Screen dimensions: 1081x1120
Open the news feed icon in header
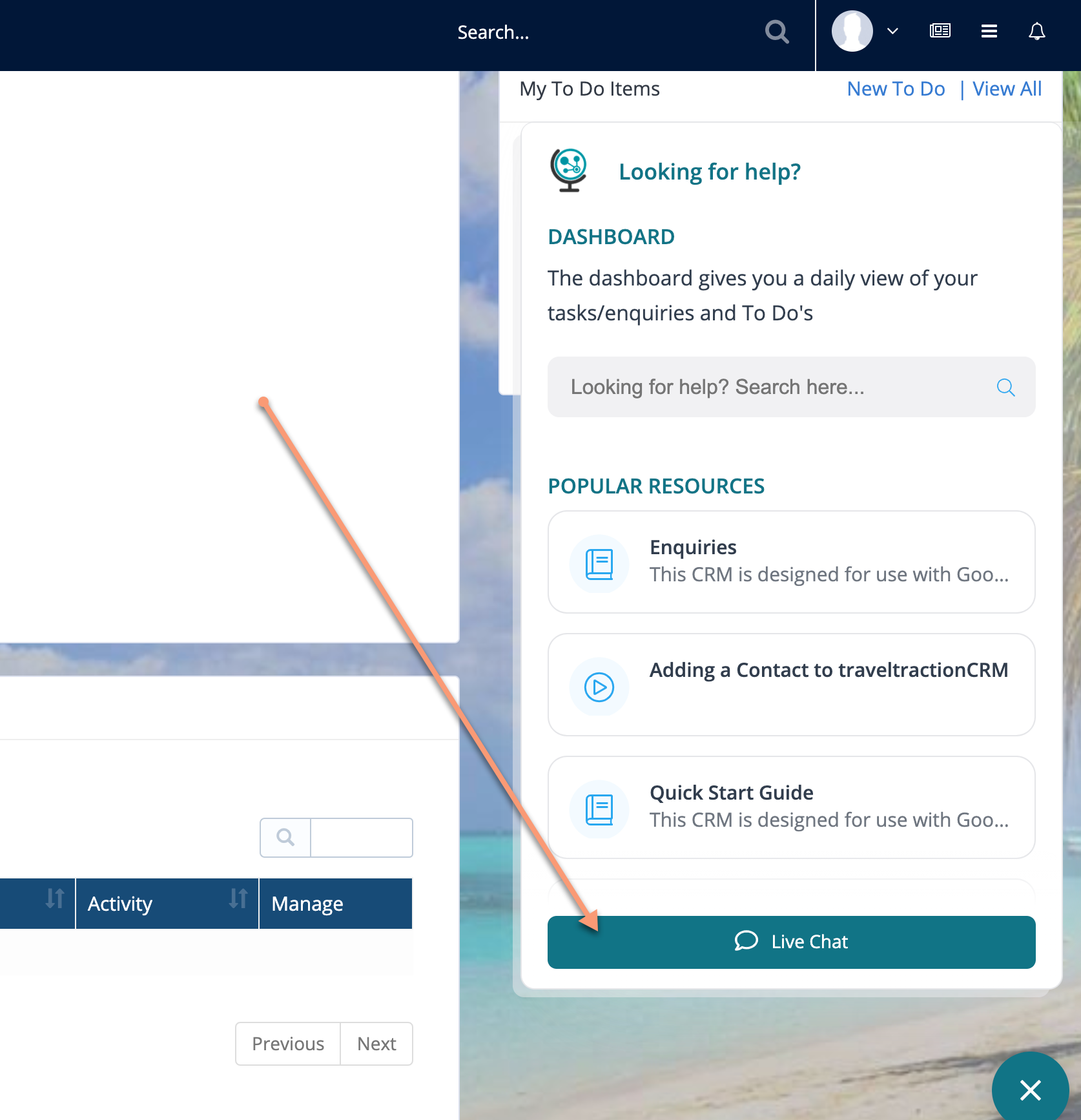coord(940,31)
